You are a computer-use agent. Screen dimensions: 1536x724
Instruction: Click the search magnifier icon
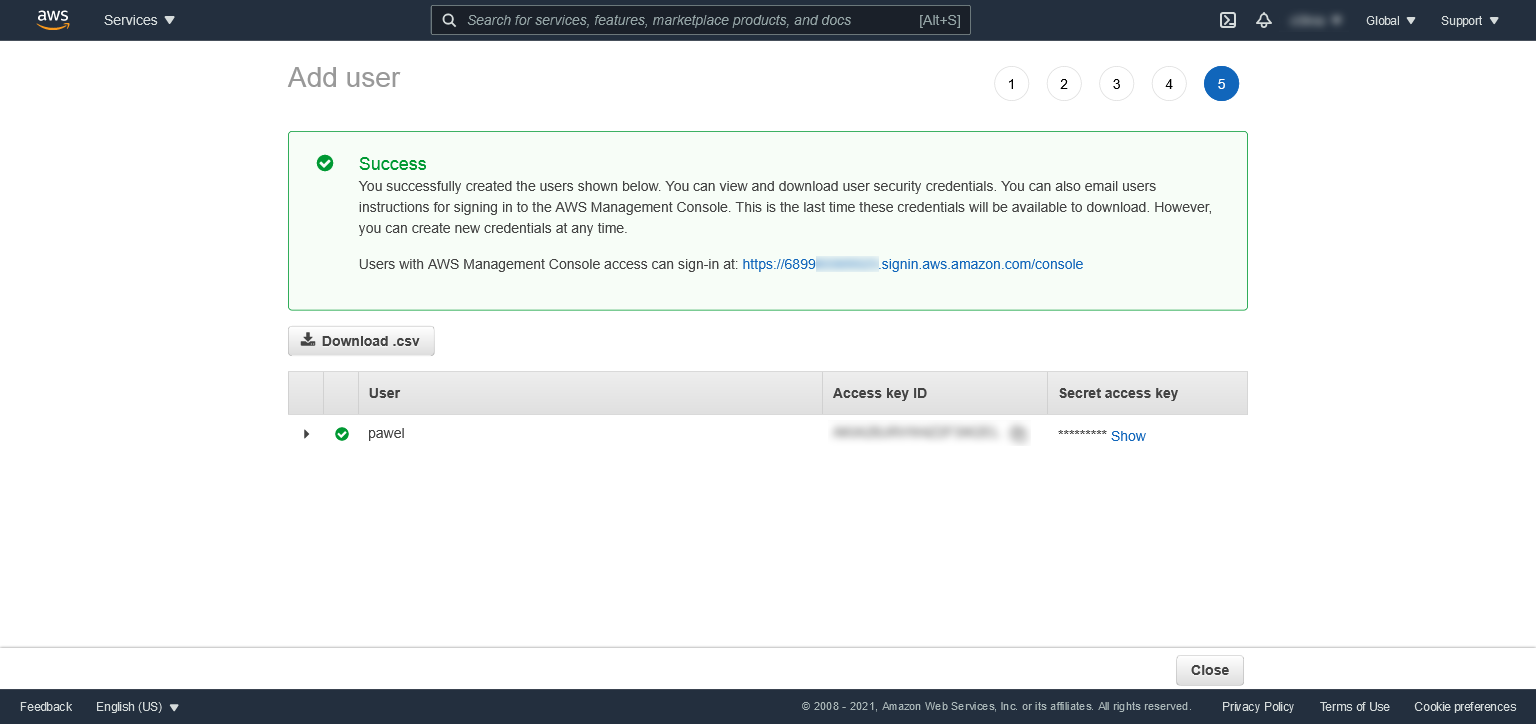[x=450, y=20]
